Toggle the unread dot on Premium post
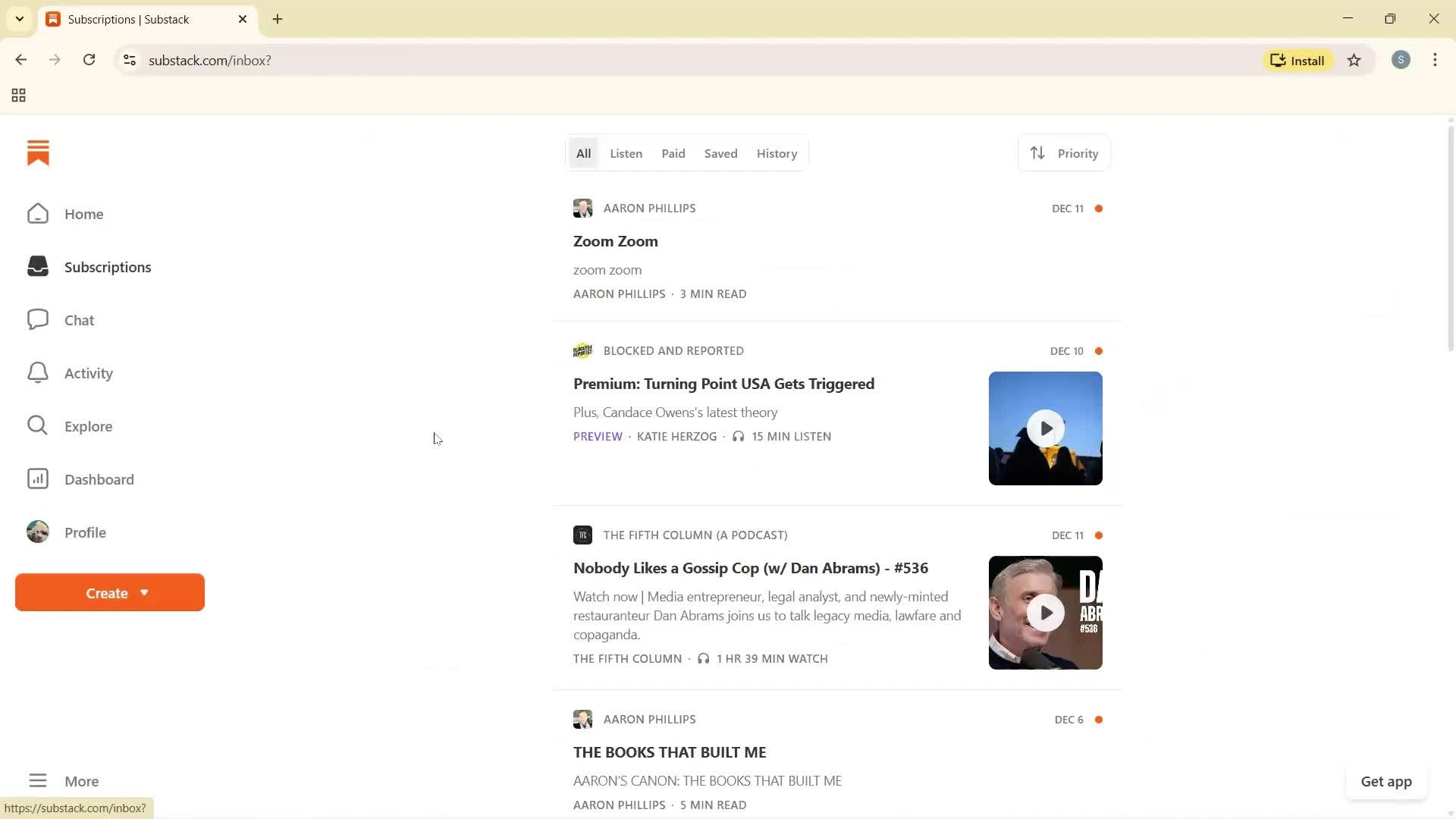 1100,350
